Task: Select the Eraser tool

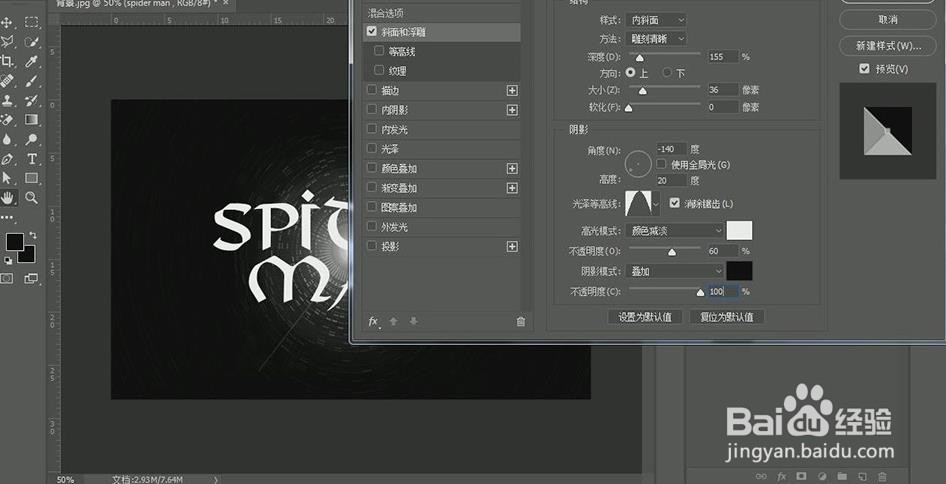Action: [x=7, y=119]
